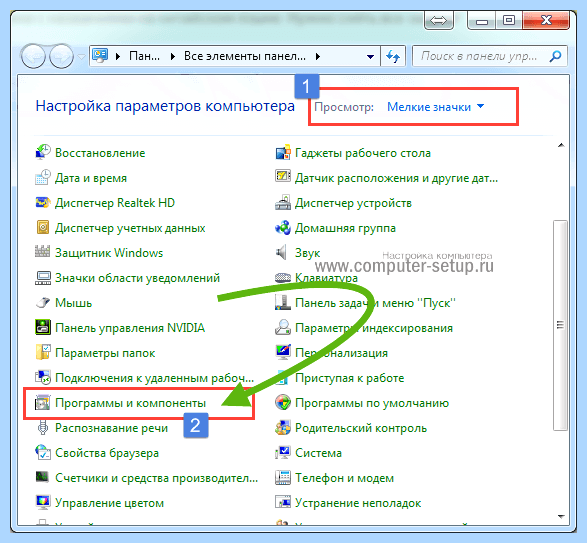Expand the arrow between Пан... and Все элементы

pos(173,57)
